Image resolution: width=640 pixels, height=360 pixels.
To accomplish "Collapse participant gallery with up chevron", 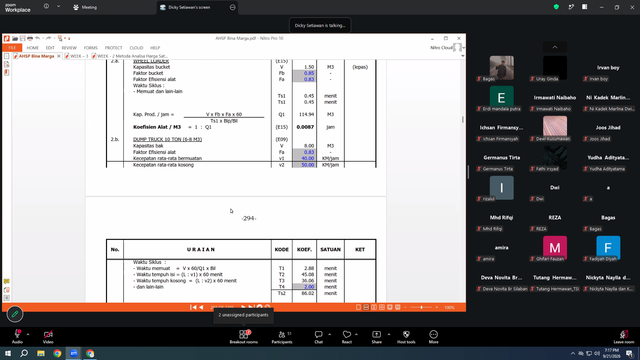I will coord(555,47).
